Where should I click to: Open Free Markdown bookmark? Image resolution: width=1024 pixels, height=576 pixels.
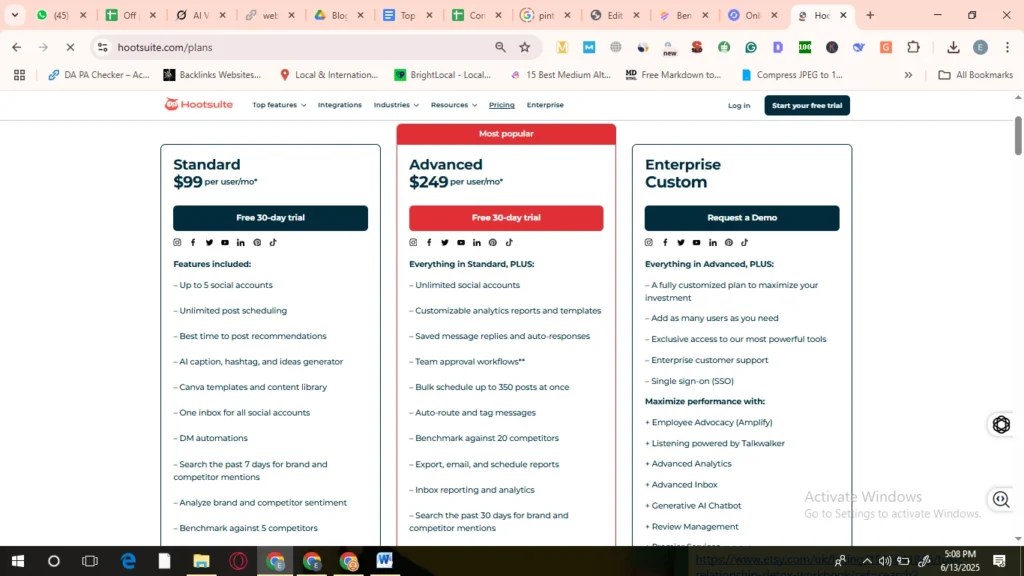point(673,75)
